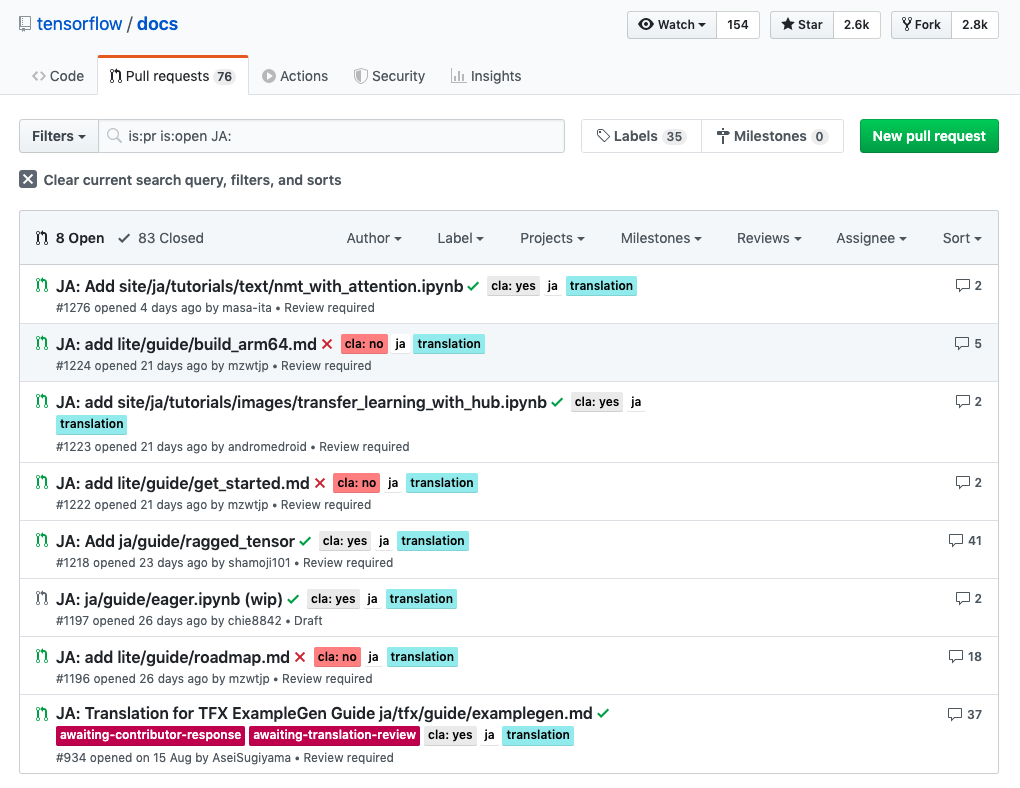Show the 83 Closed pull requests
Screen dimensions: 1020x788
click(161, 238)
